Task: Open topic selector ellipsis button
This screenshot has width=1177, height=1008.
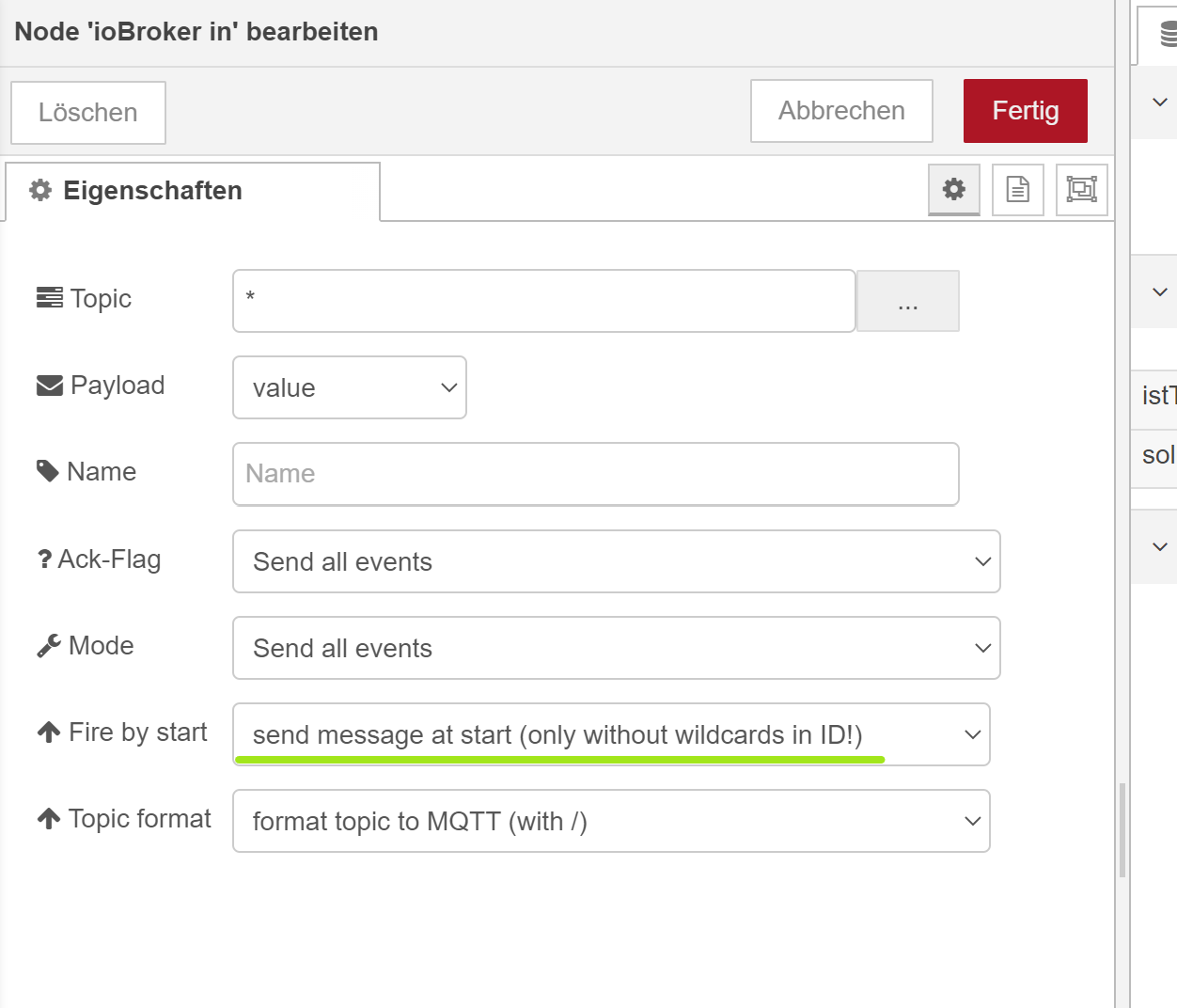Action: point(908,301)
